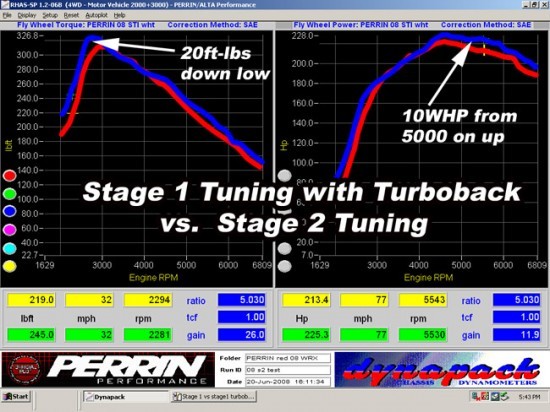Click the cyan run indicator circle
The width and height of the screenshot is (550, 412).
point(9,248)
